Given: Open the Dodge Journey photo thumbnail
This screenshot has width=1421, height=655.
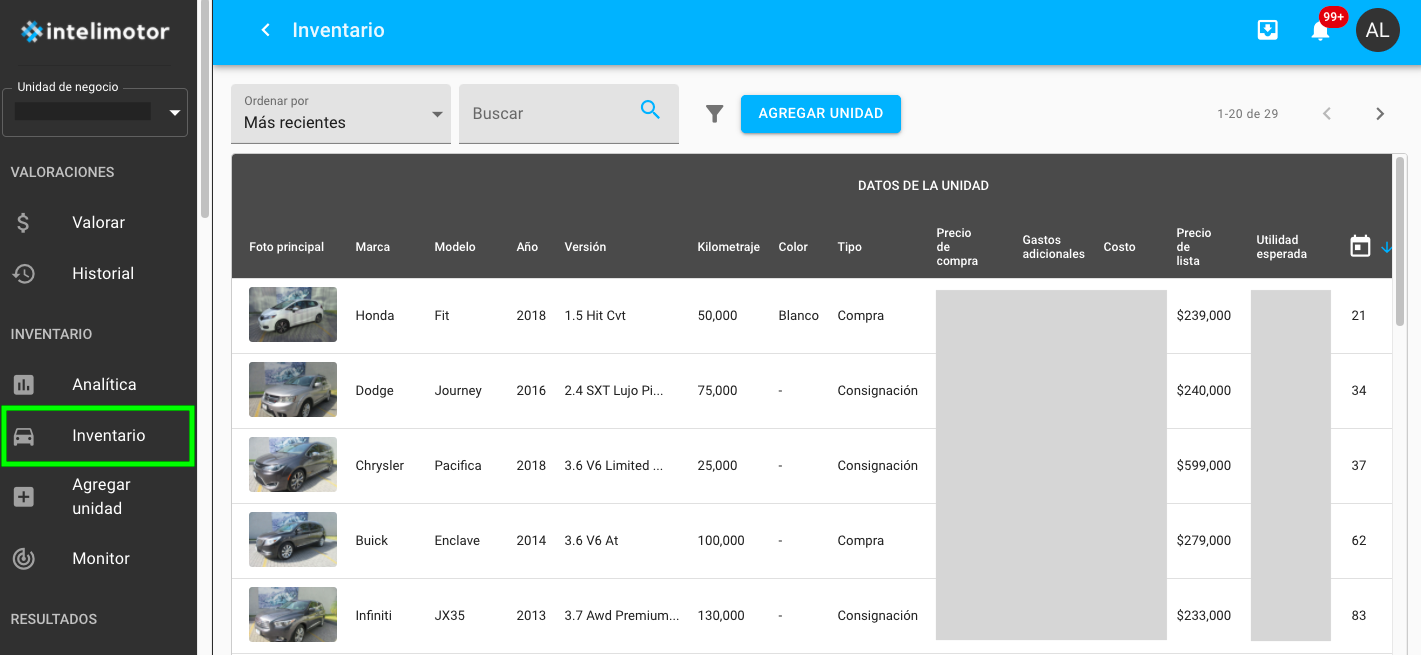Looking at the screenshot, I should [x=293, y=390].
